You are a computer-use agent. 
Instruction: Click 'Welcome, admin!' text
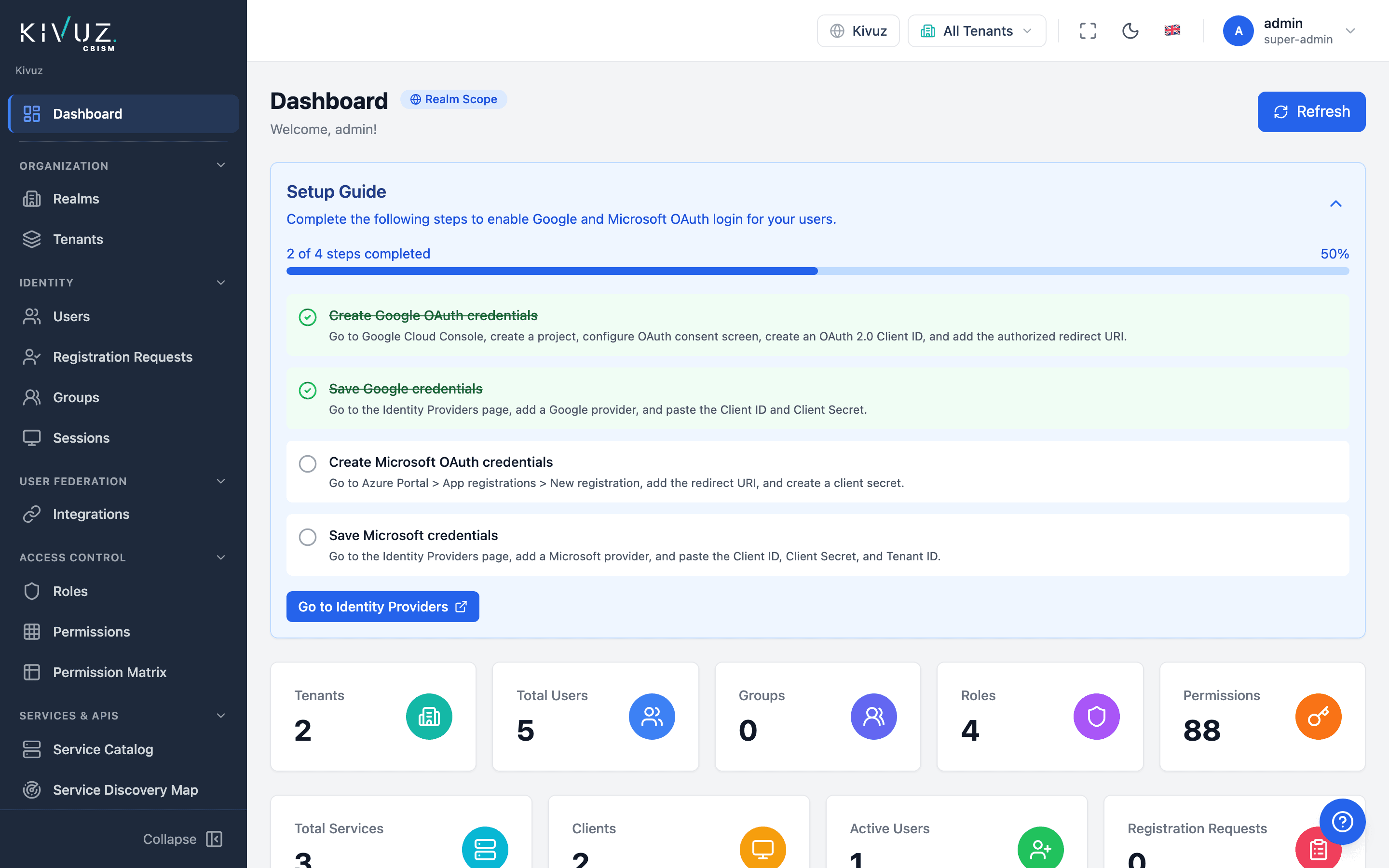coord(324,129)
